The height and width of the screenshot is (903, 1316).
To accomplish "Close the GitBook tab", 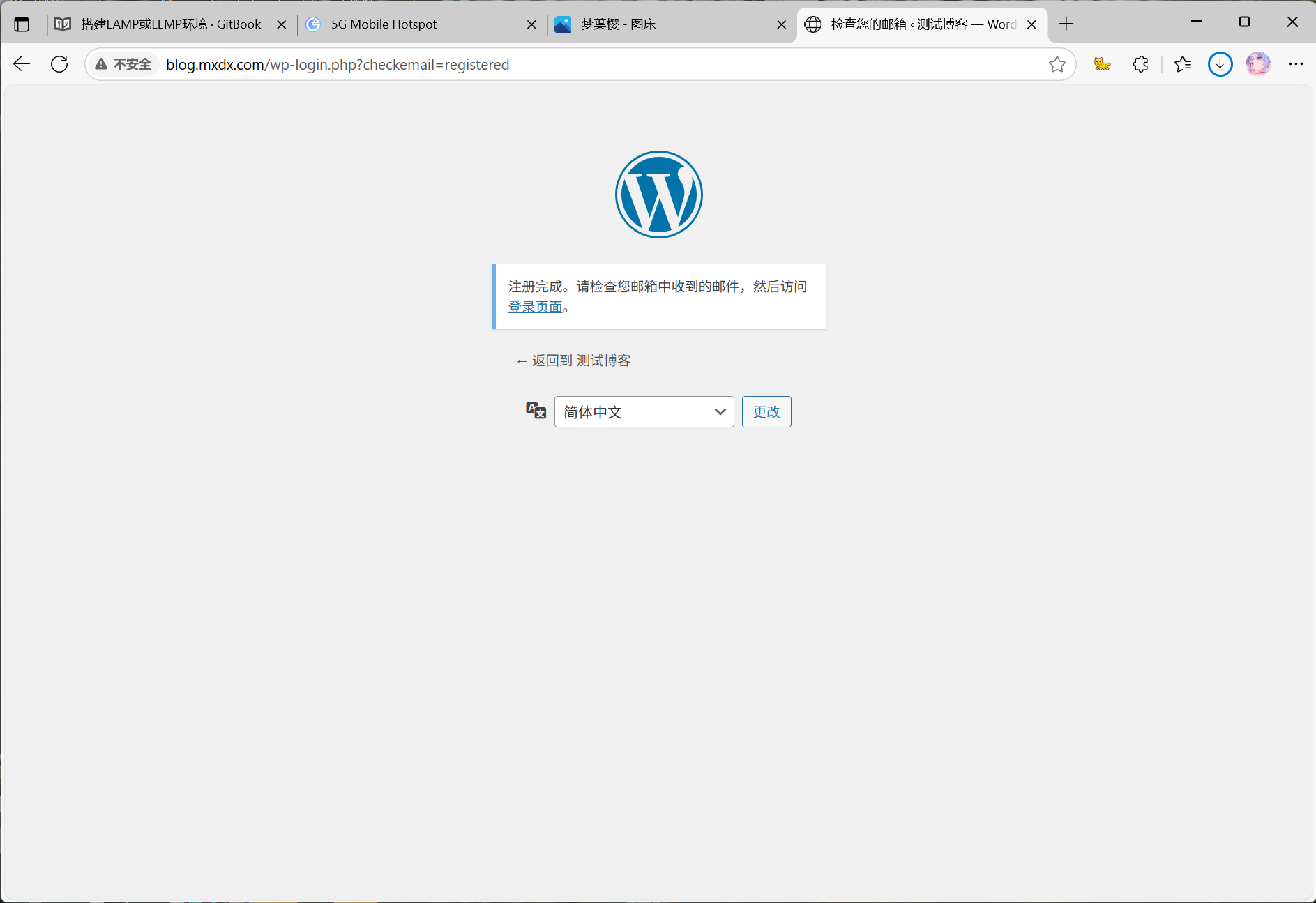I will click(282, 24).
